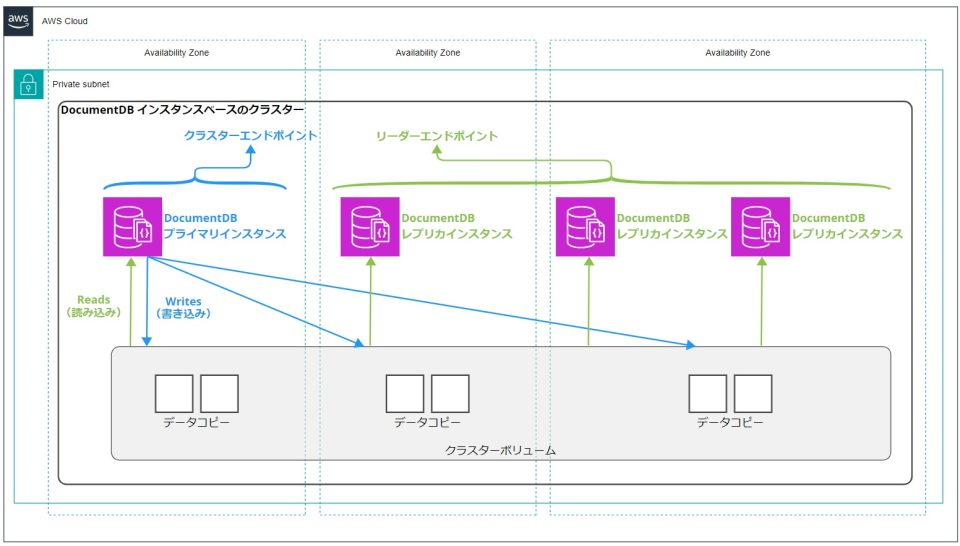Viewport: 960px width, 546px height.
Task: Click the rightmost "Availability Zone" heading
Action: pyautogui.click(x=737, y=53)
